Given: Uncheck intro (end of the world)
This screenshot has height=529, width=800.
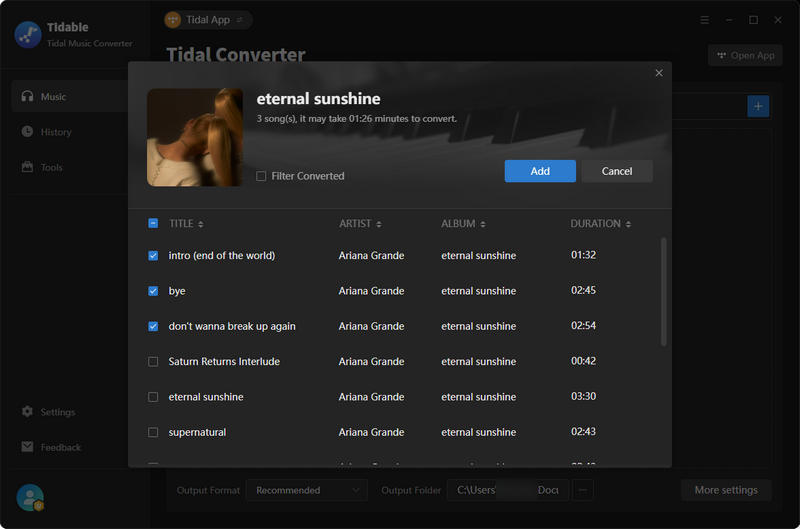Looking at the screenshot, I should click(153, 256).
